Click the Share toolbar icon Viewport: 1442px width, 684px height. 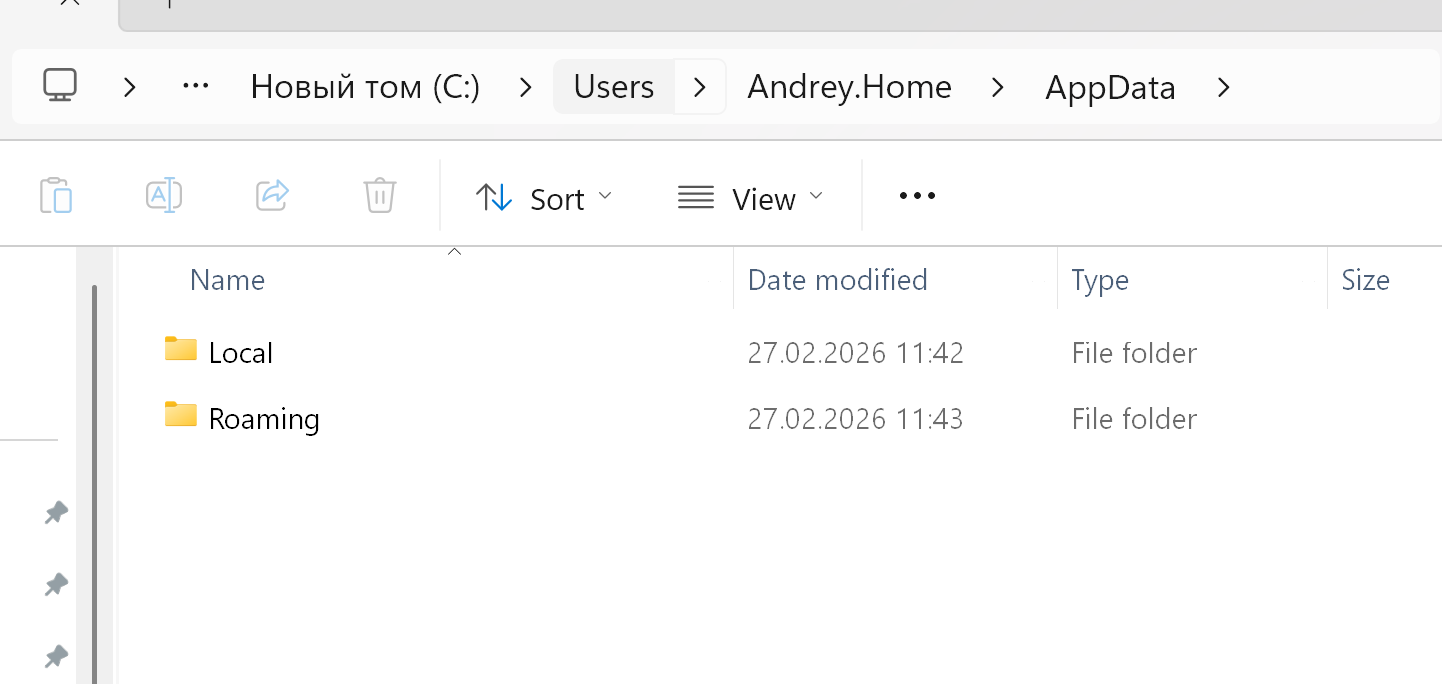(x=272, y=196)
